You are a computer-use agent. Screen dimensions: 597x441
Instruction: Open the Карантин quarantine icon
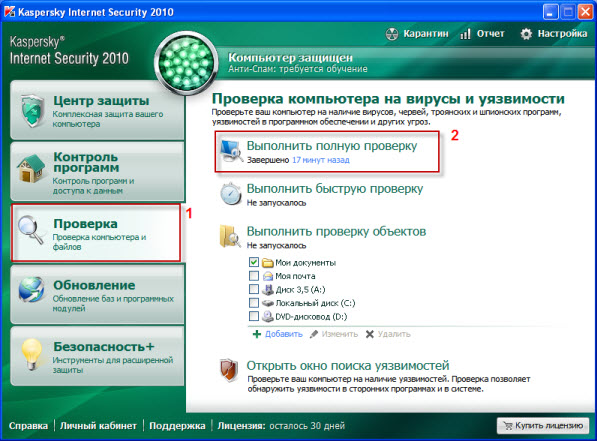click(392, 34)
